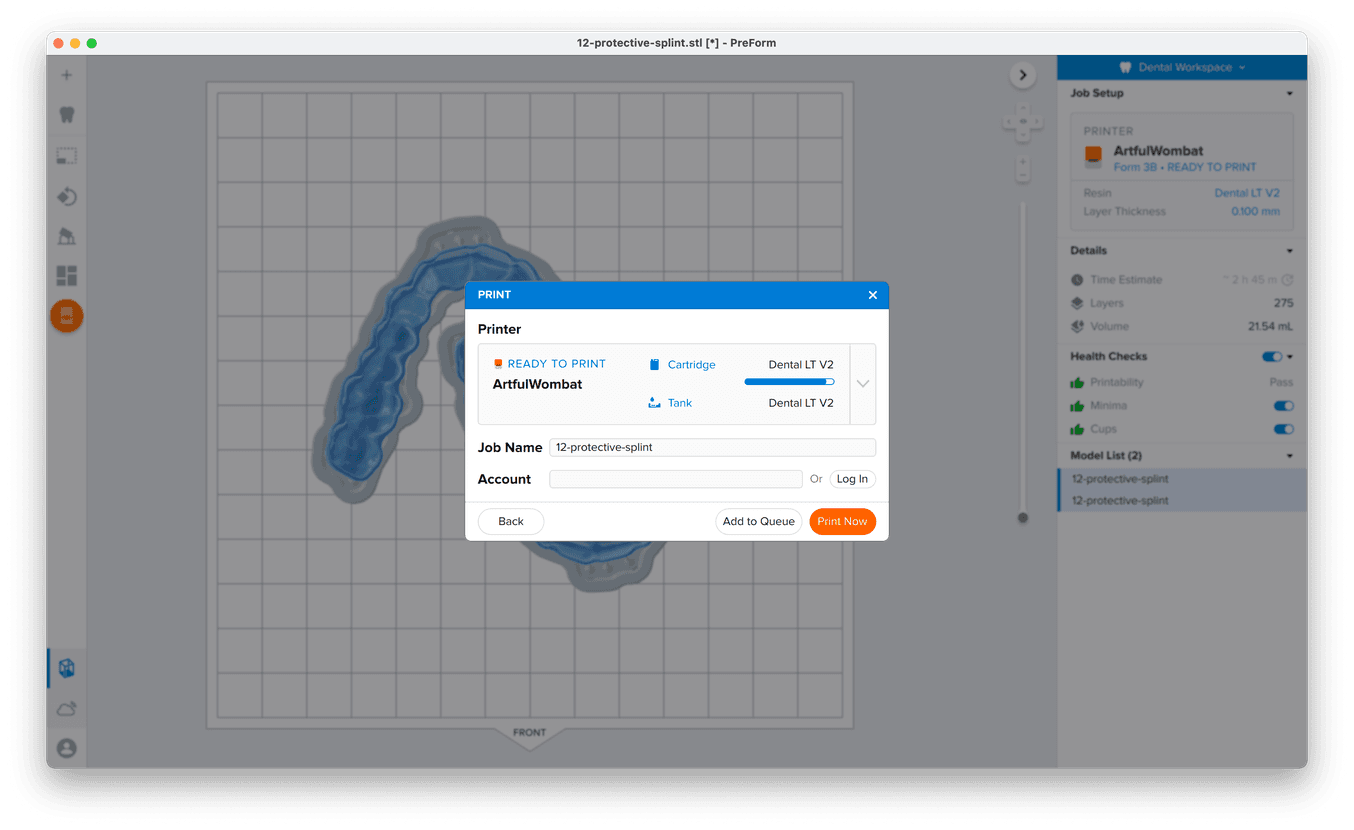
Task: Close the Print dialog with X
Action: coord(872,295)
